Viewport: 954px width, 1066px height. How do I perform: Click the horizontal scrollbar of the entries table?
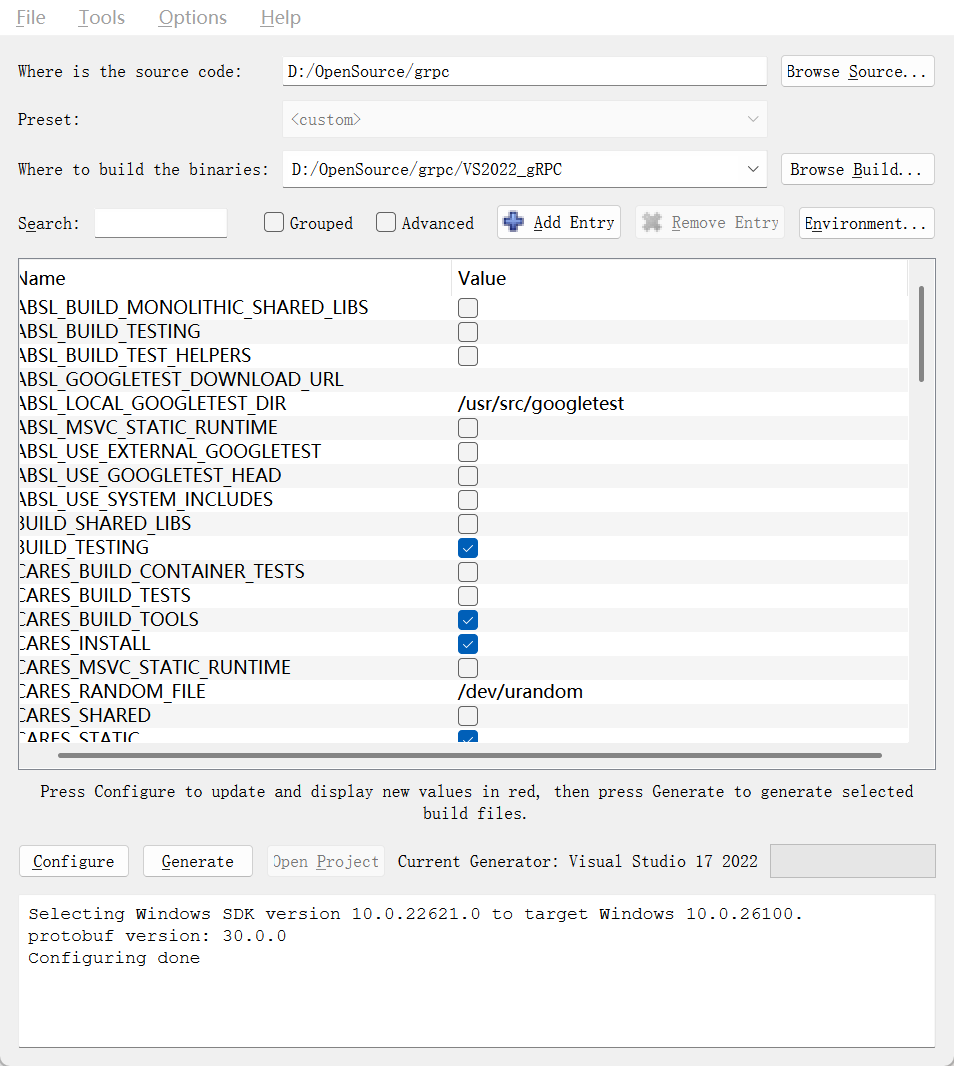click(470, 756)
